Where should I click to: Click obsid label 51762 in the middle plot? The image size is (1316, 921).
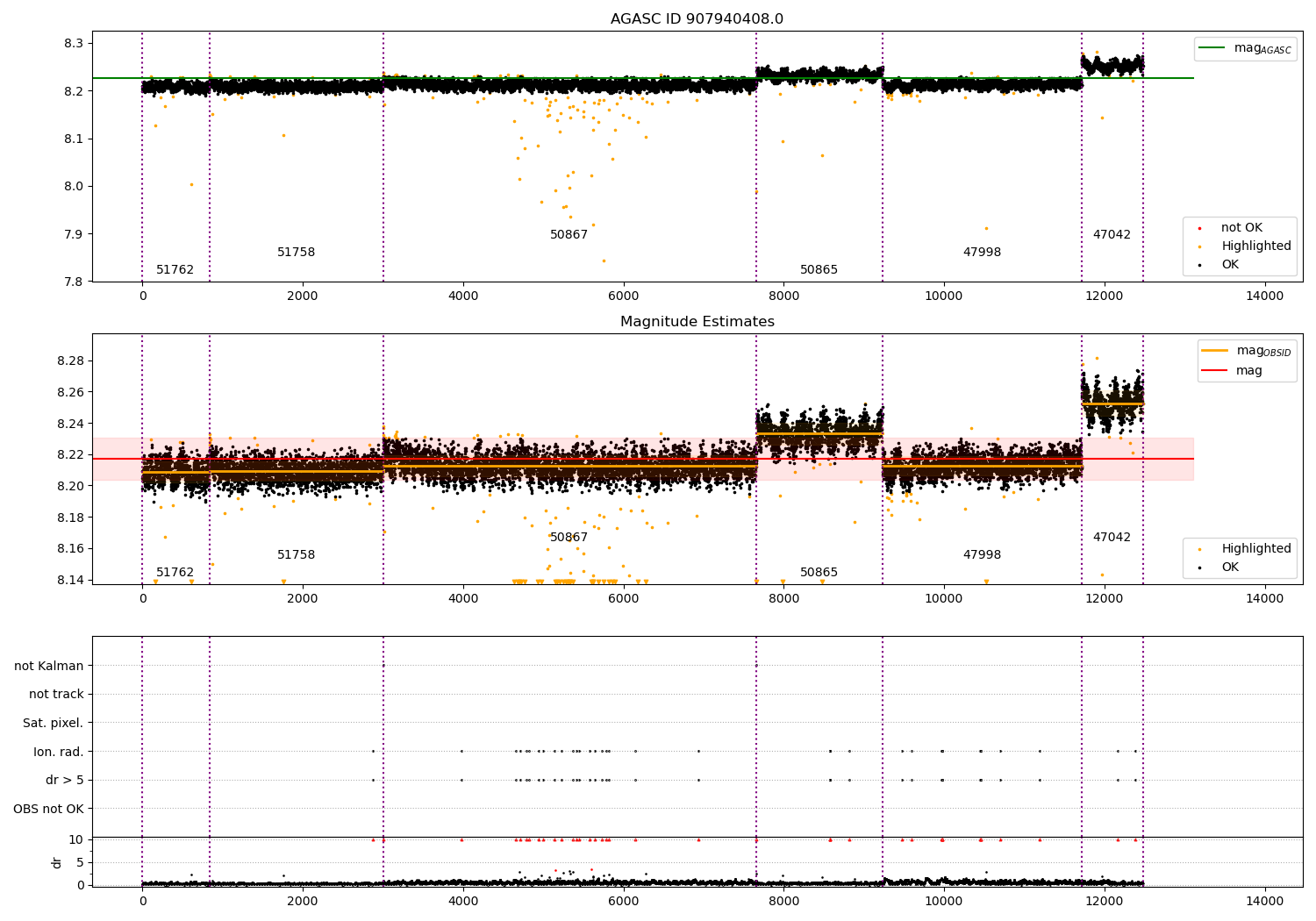(175, 573)
